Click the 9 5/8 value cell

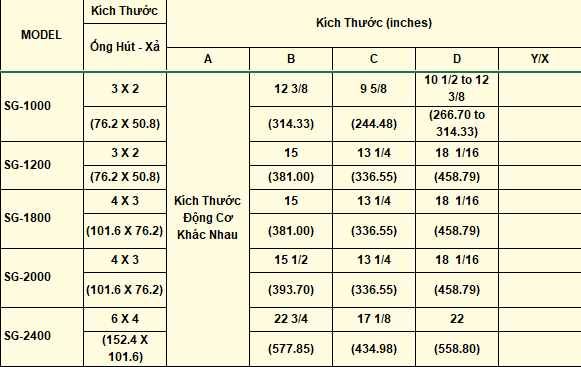[x=374, y=89]
